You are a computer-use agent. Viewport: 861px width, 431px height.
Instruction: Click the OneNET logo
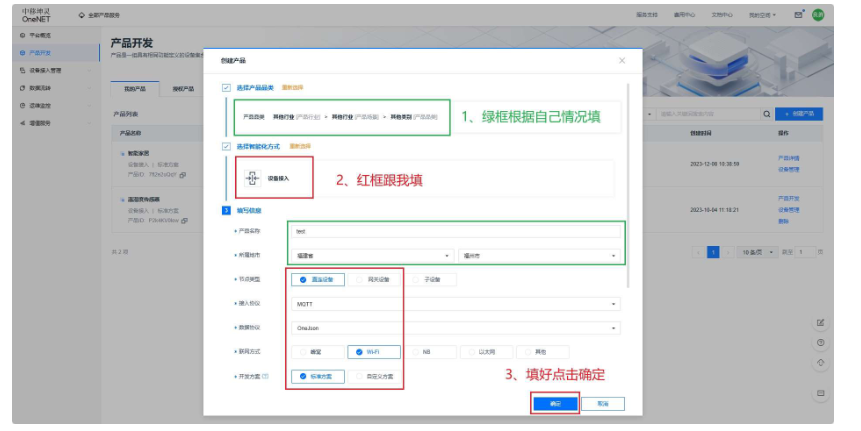click(x=36, y=15)
